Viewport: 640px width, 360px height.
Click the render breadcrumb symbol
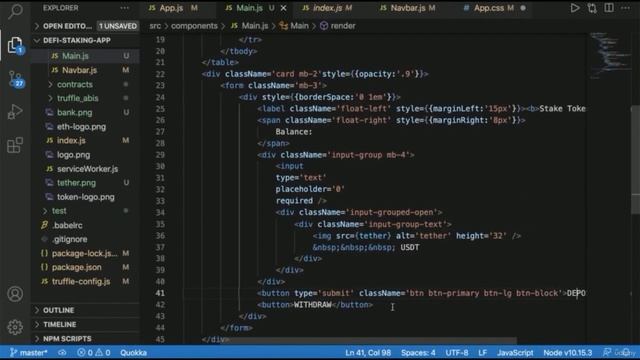click(x=338, y=26)
